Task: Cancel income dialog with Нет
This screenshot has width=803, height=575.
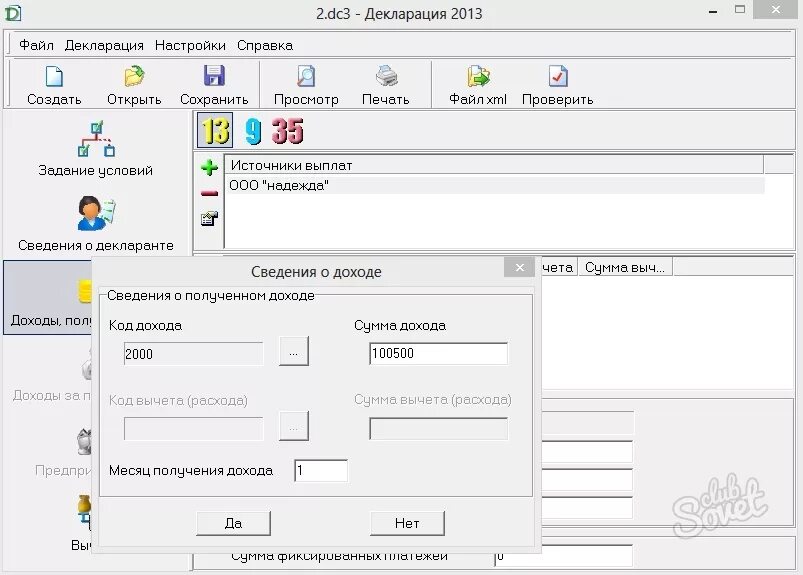Action: 407,523
